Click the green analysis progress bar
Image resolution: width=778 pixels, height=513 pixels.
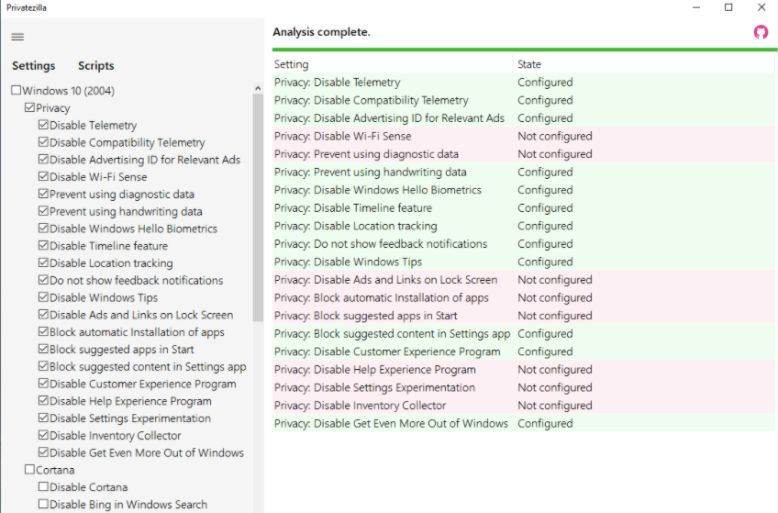coord(524,50)
